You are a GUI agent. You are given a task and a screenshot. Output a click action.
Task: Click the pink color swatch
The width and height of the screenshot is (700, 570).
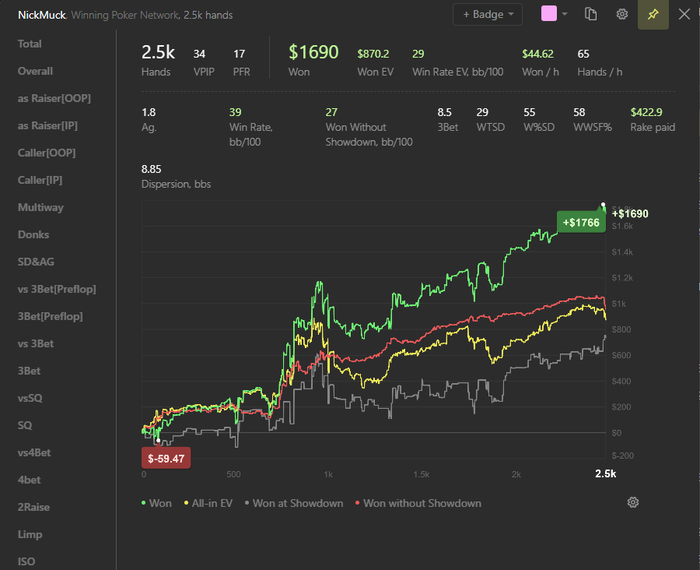pos(549,15)
